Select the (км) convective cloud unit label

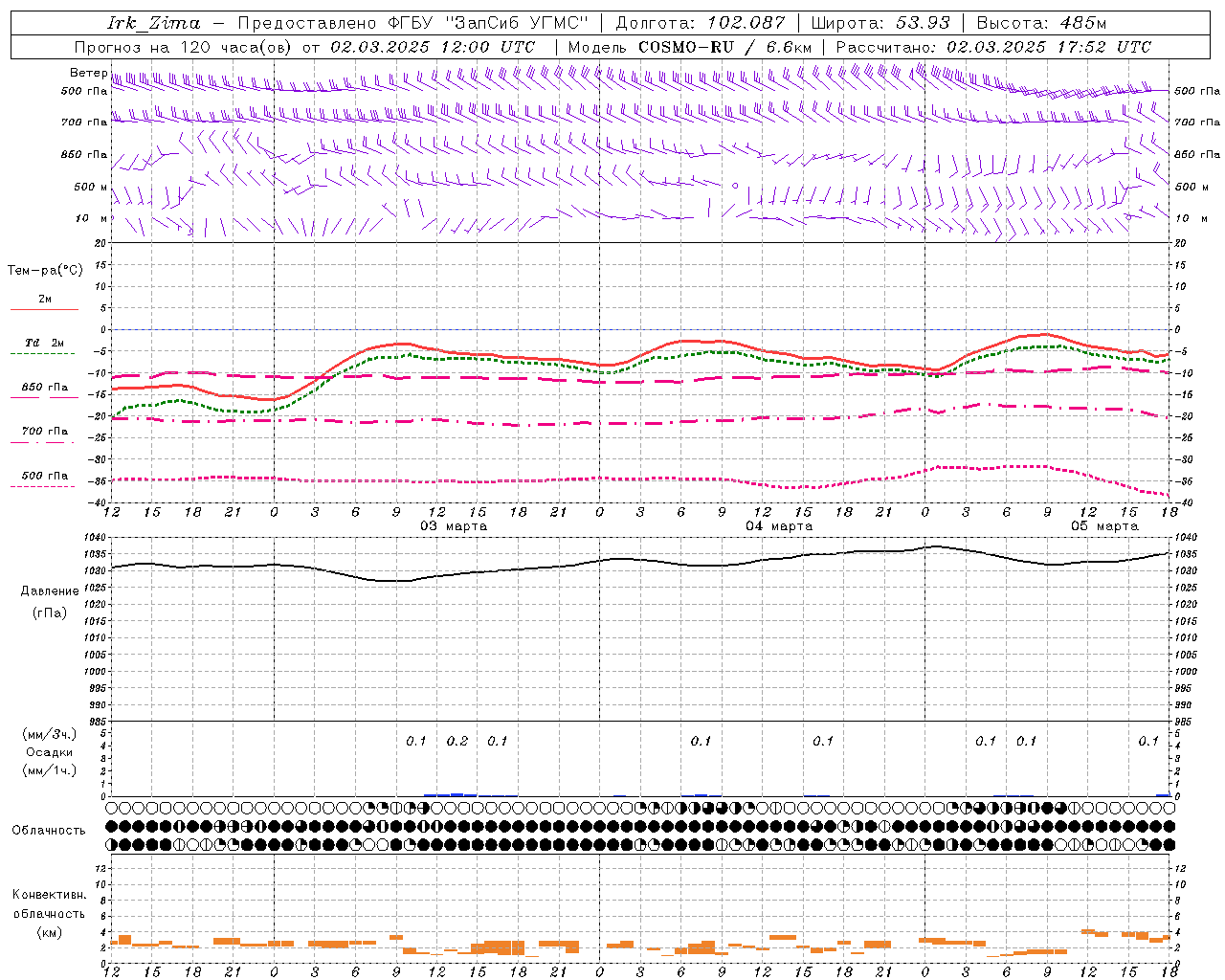(49, 932)
